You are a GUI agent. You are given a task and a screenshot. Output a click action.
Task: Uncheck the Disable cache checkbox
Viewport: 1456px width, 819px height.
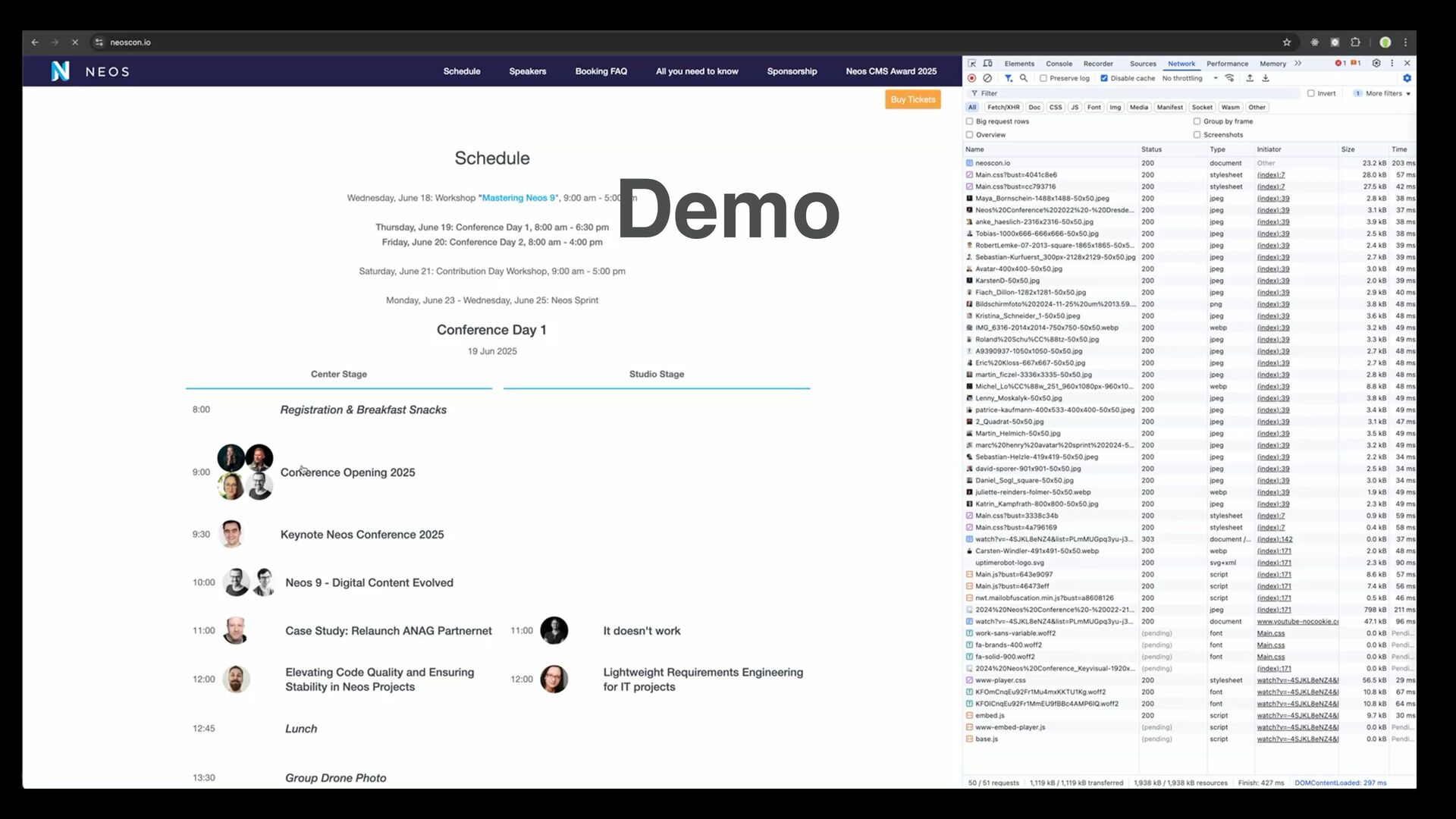(x=1104, y=78)
